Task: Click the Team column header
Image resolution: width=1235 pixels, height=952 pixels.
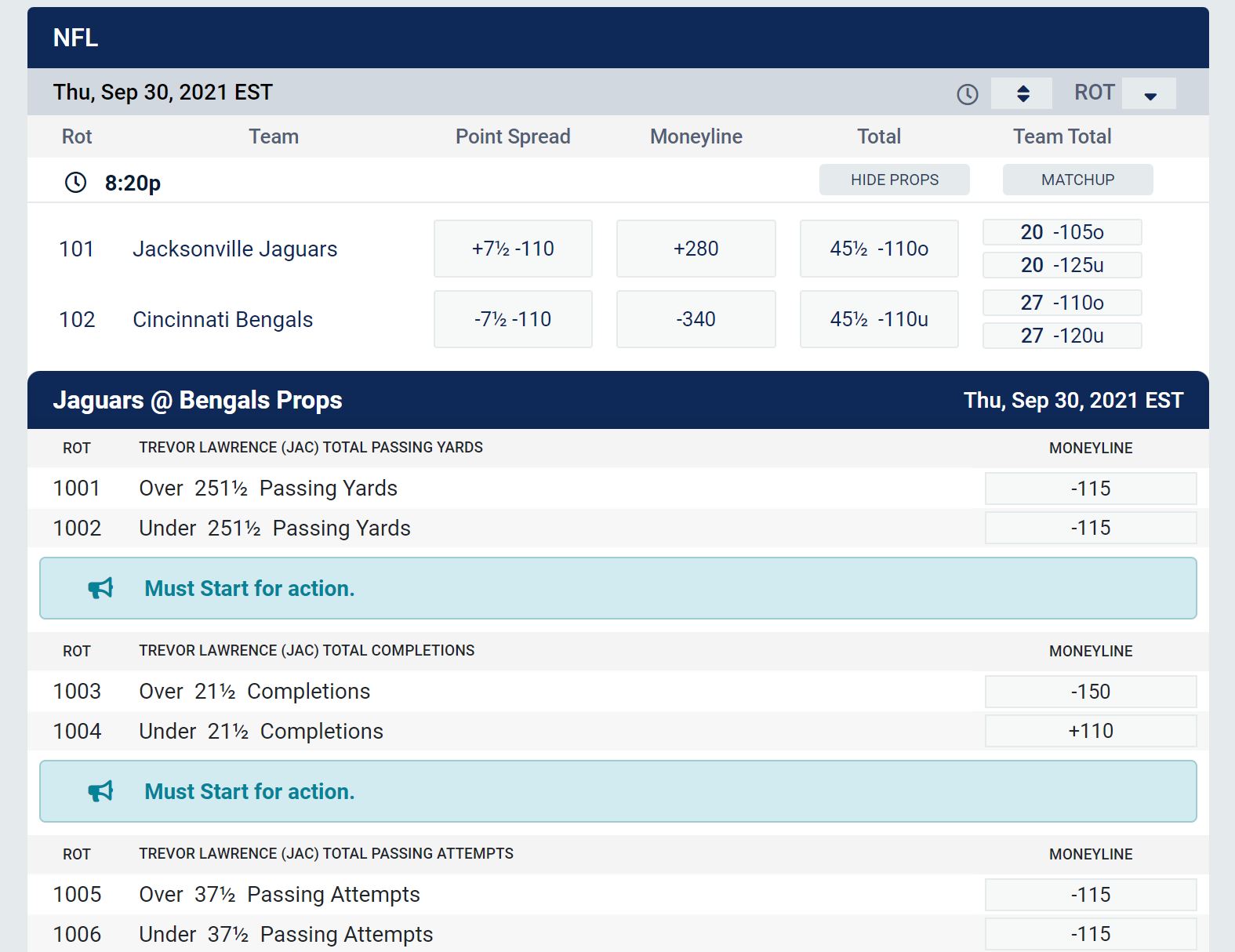Action: click(274, 136)
